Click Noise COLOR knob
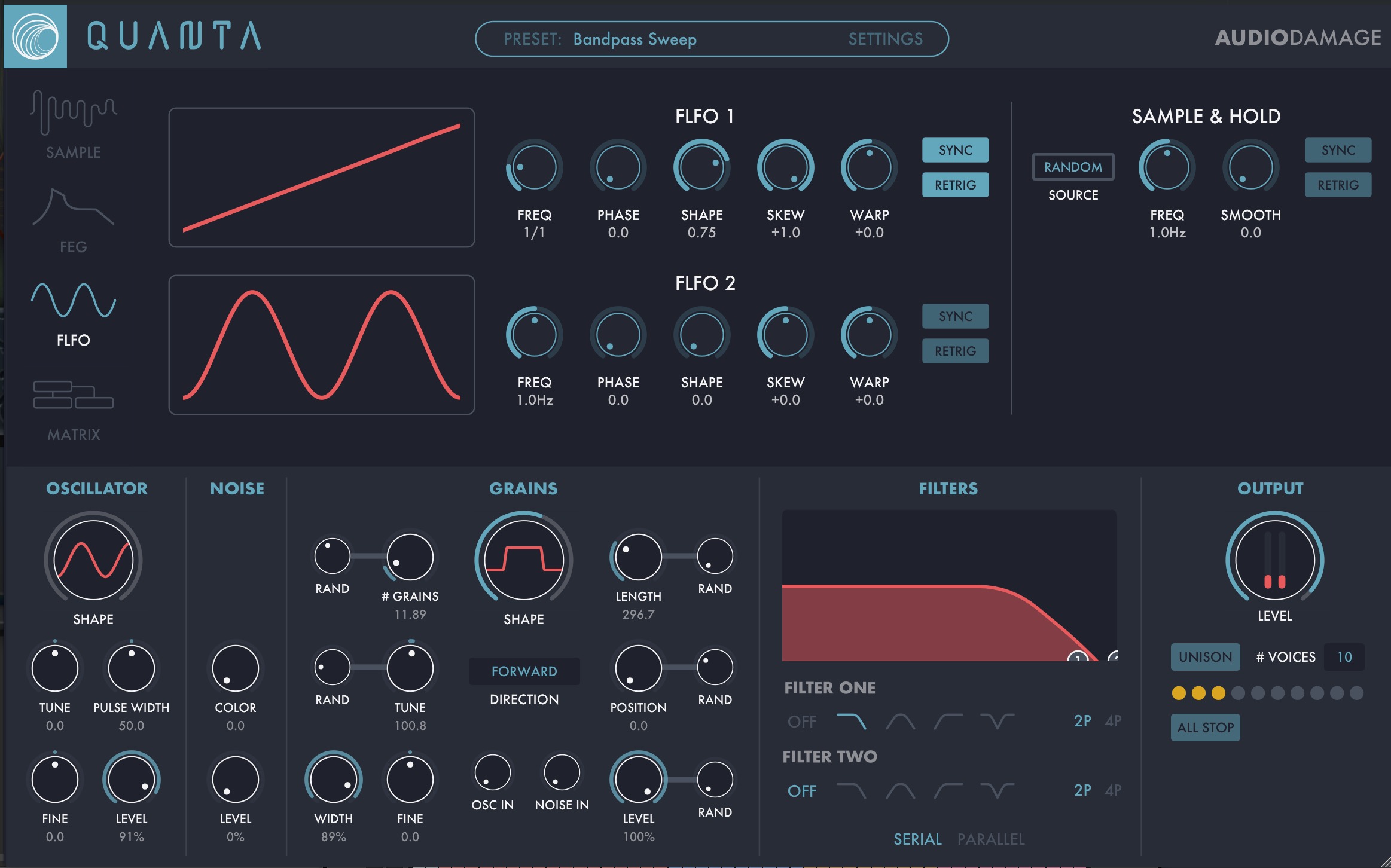 pos(235,668)
